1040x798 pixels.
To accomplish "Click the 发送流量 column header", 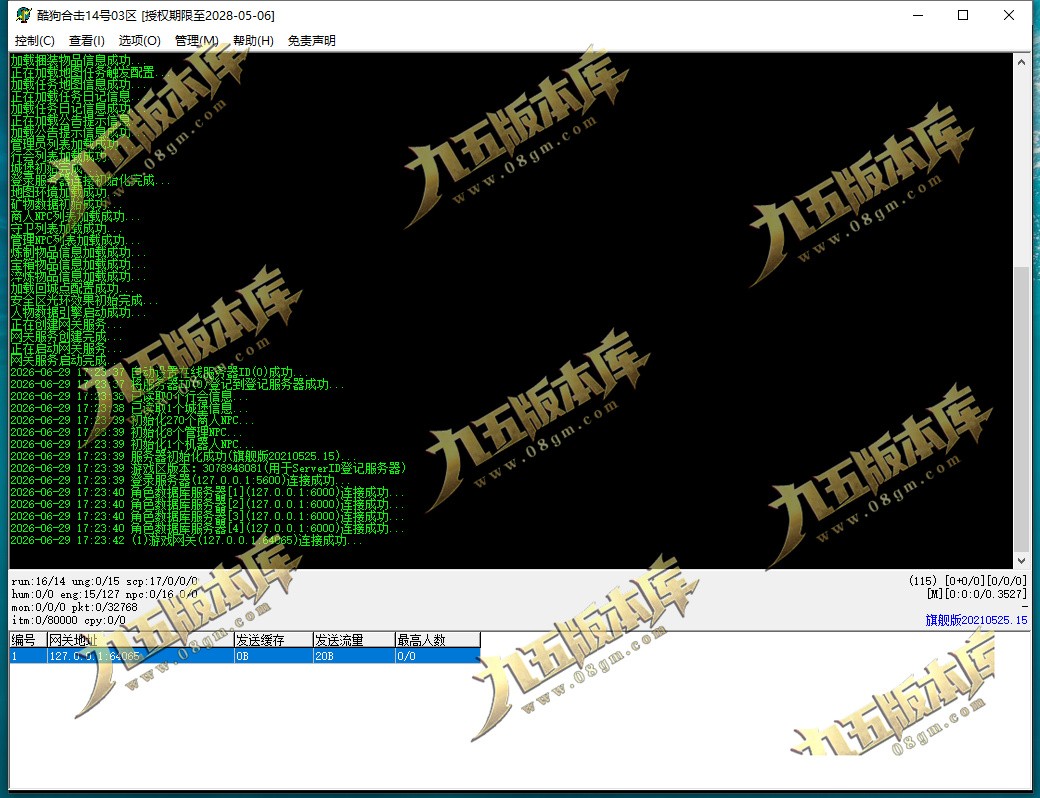I will click(354, 640).
